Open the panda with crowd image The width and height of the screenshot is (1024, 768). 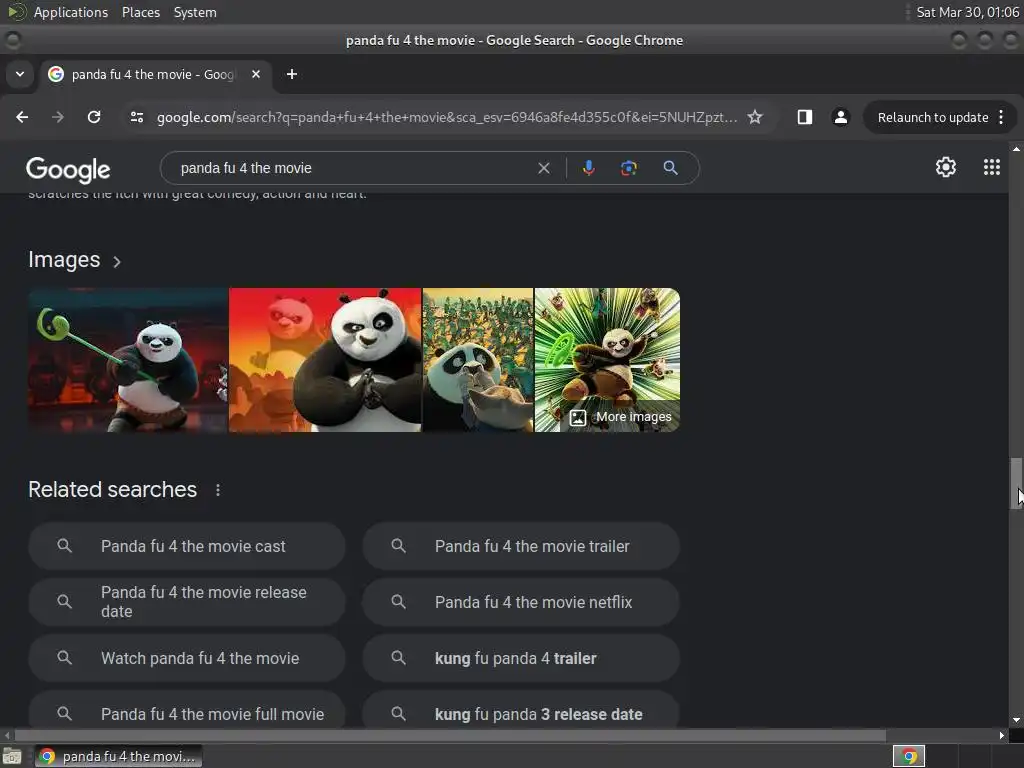(478, 360)
